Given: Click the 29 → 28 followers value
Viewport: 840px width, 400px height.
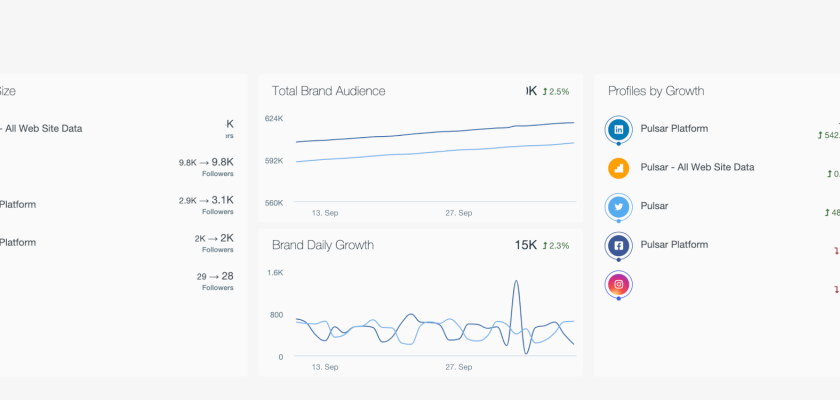Looking at the screenshot, I should 215,276.
